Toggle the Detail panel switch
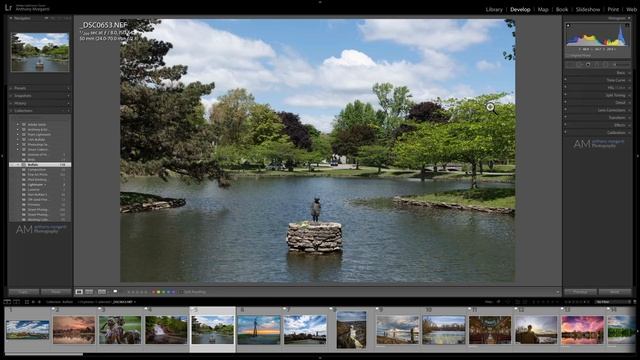Screen dimensions: 640x360 click(566, 102)
